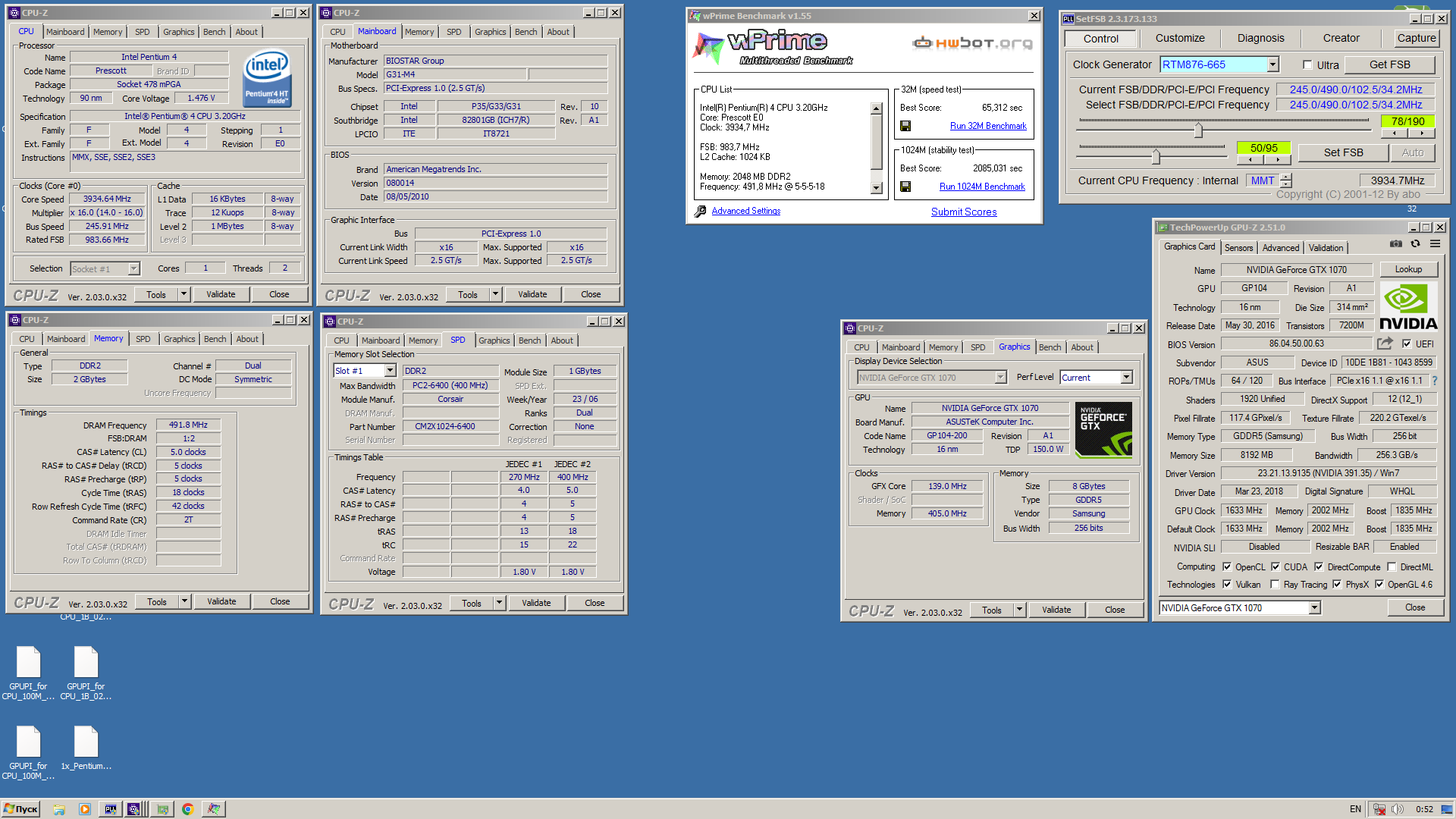Open the Clock Generator RTM876-665 dropdown

pyautogui.click(x=1273, y=65)
